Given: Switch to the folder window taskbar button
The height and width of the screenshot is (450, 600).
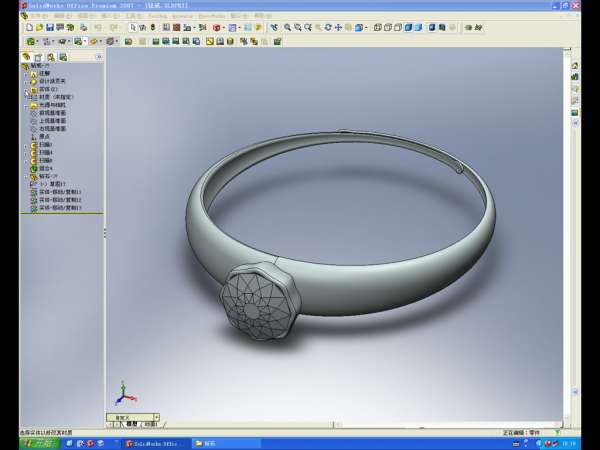Looking at the screenshot, I should click(226, 443).
